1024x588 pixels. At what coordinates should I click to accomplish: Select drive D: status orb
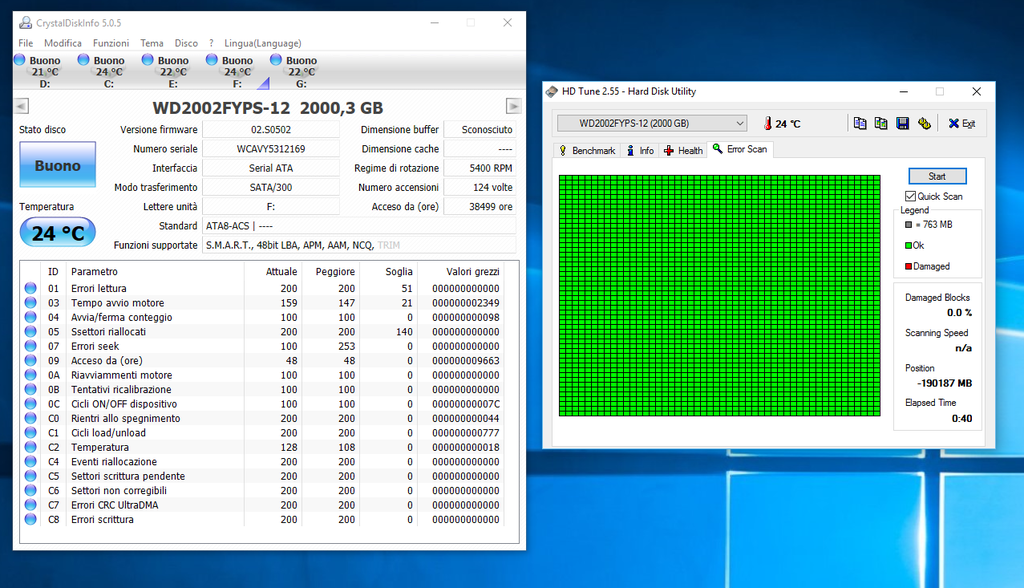(20, 61)
